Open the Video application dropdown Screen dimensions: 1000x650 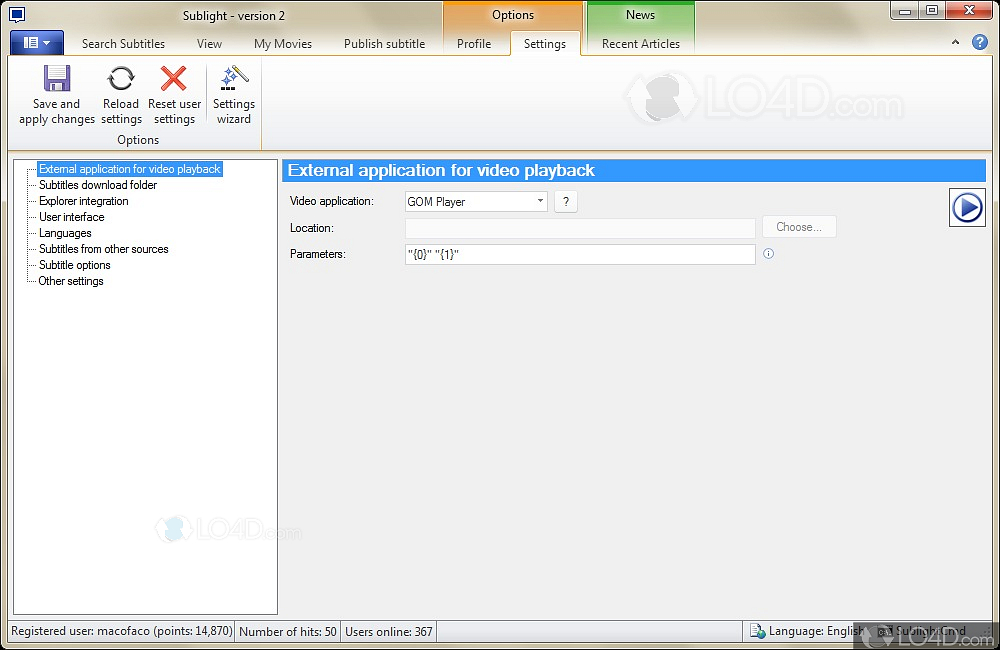point(540,201)
